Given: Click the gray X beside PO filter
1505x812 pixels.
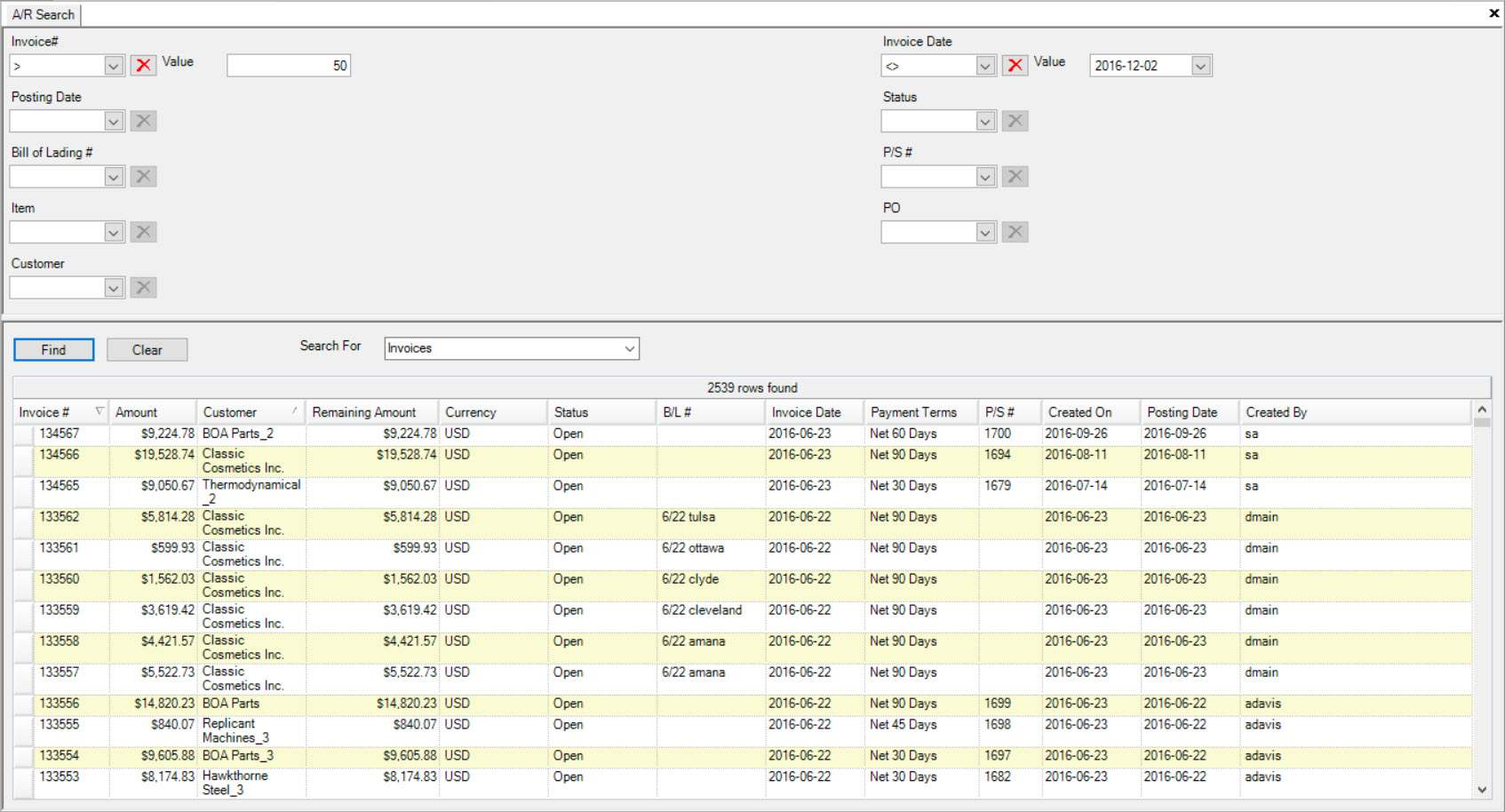Looking at the screenshot, I should 1015,232.
